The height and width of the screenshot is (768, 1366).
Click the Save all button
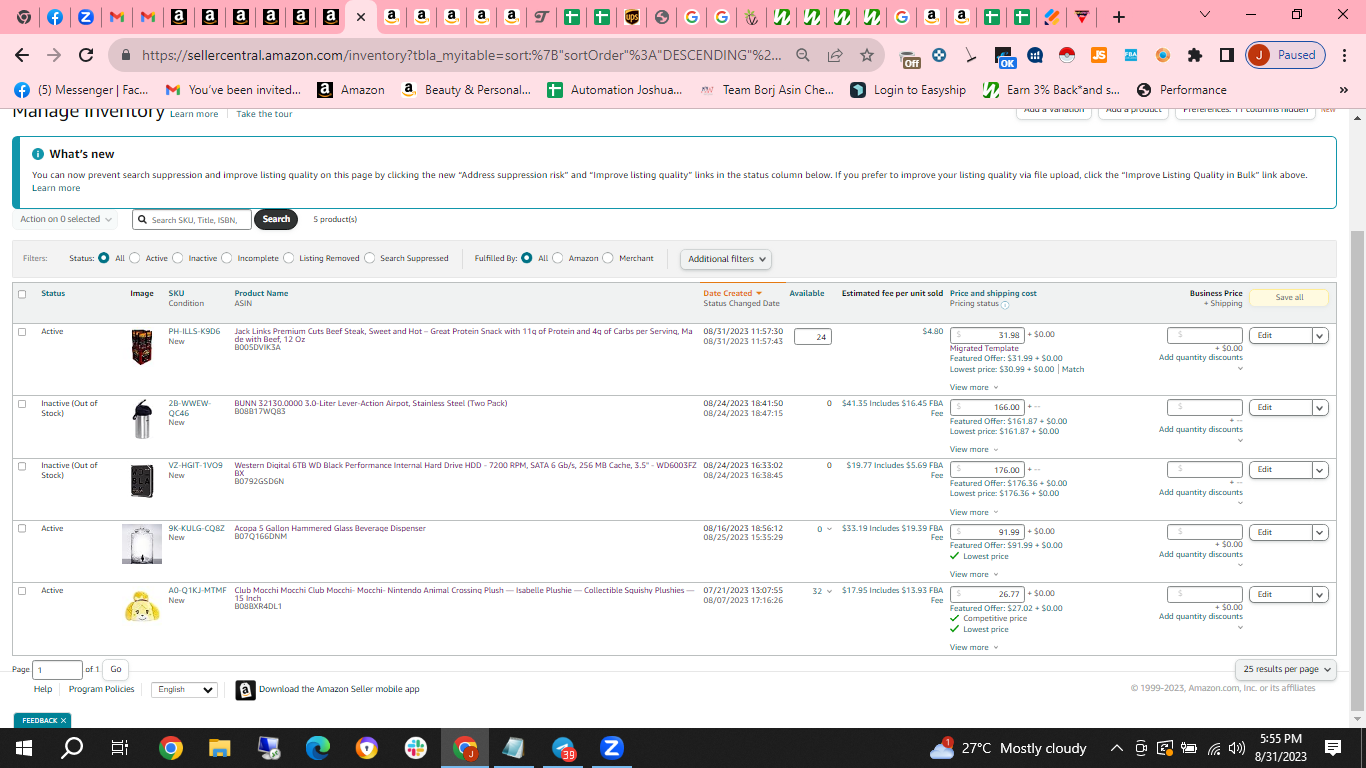[1289, 297]
